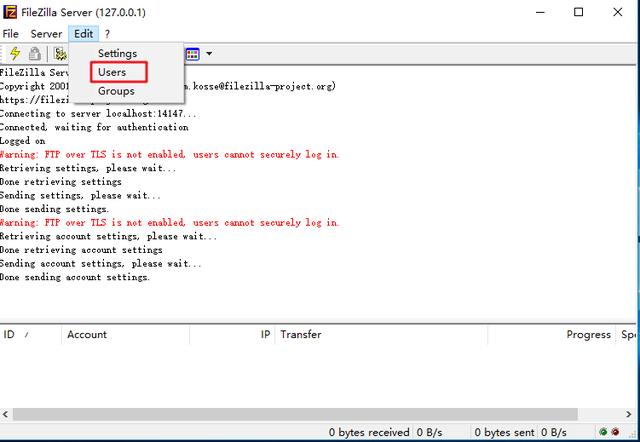The width and height of the screenshot is (640, 442).
Task: Open the Server menu
Action: [x=46, y=34]
